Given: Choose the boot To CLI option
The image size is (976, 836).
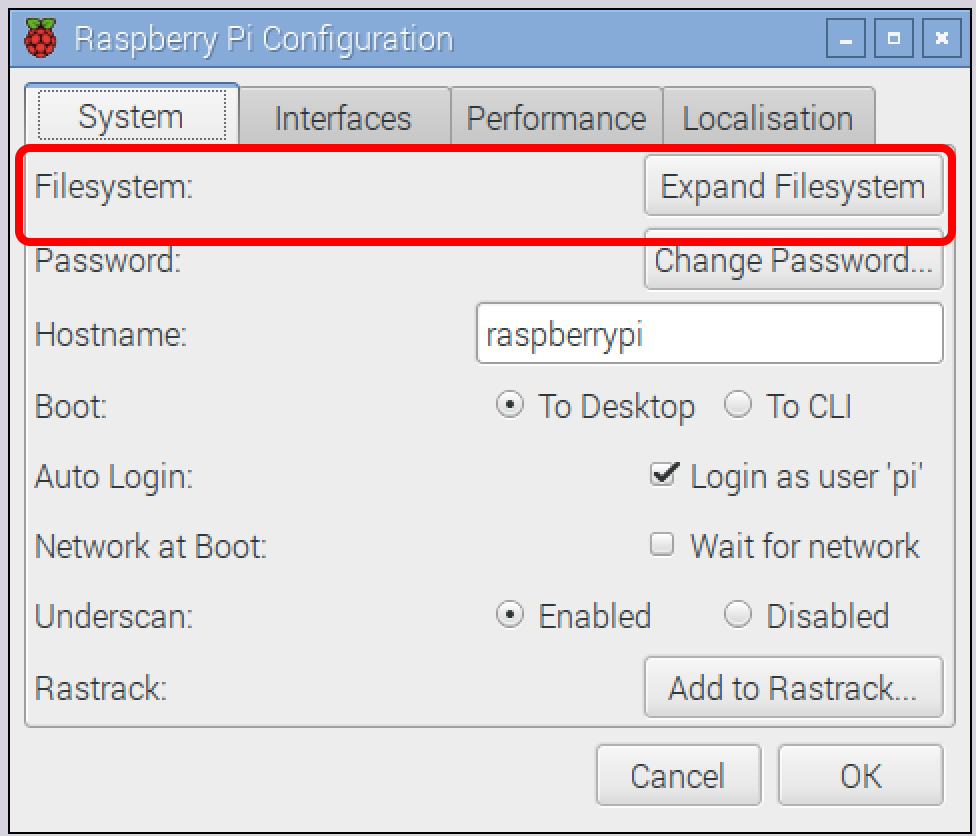Looking at the screenshot, I should click(738, 406).
